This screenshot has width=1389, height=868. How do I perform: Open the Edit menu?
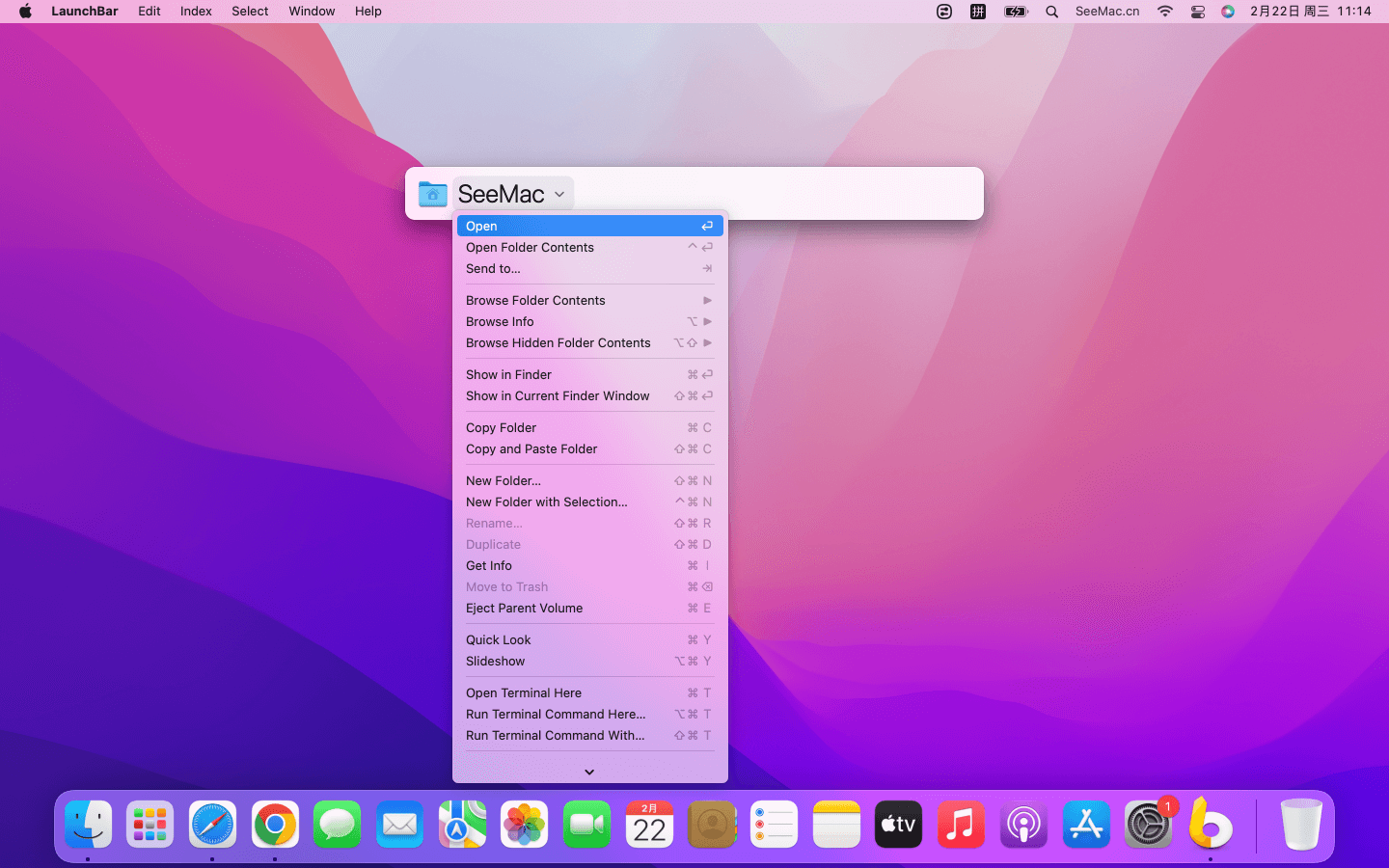click(x=150, y=12)
